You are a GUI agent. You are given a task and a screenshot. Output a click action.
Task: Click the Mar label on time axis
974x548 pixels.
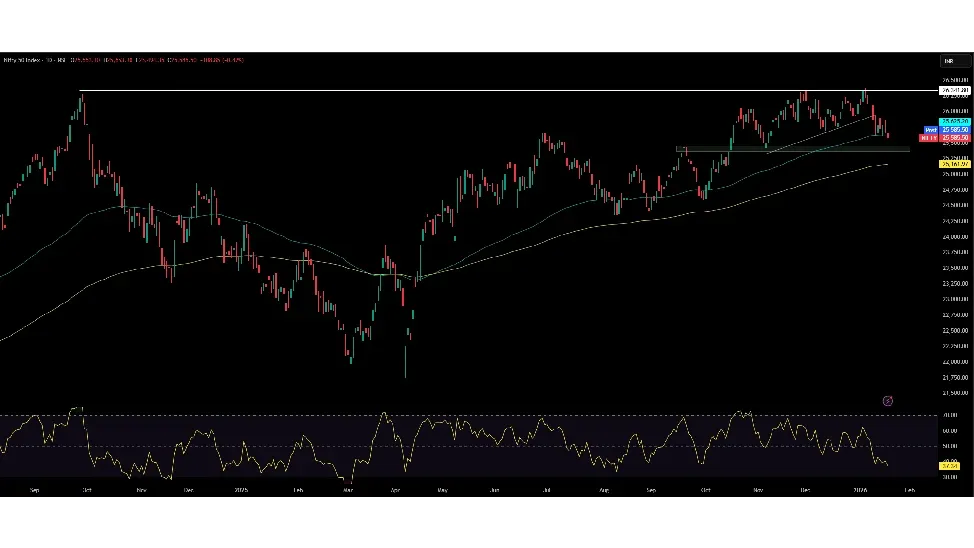point(346,491)
